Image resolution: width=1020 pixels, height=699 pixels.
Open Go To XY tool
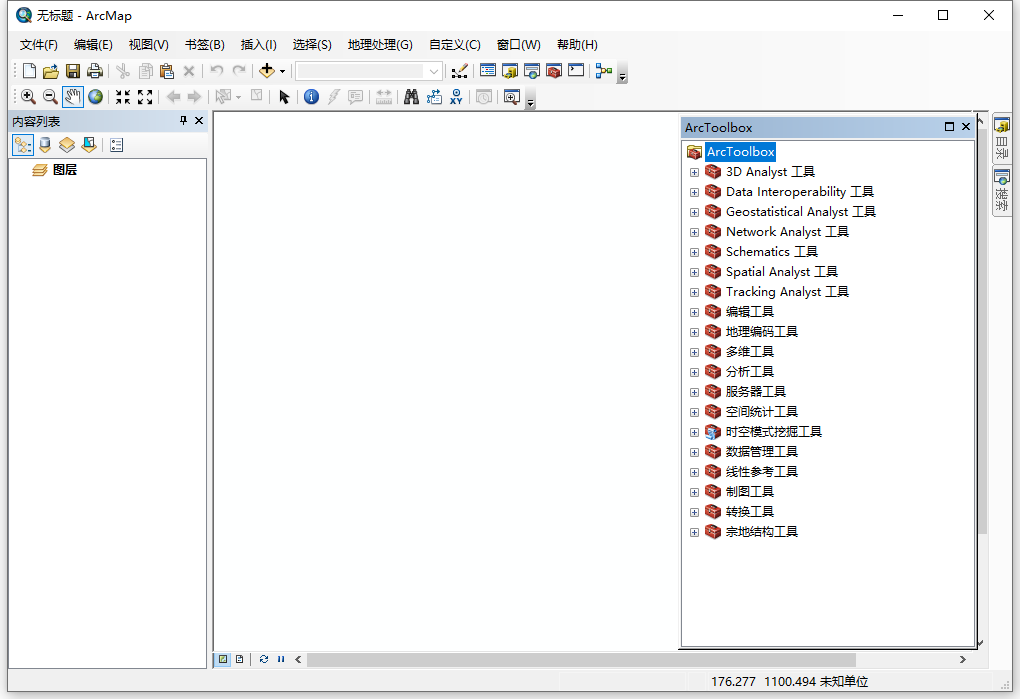point(456,97)
